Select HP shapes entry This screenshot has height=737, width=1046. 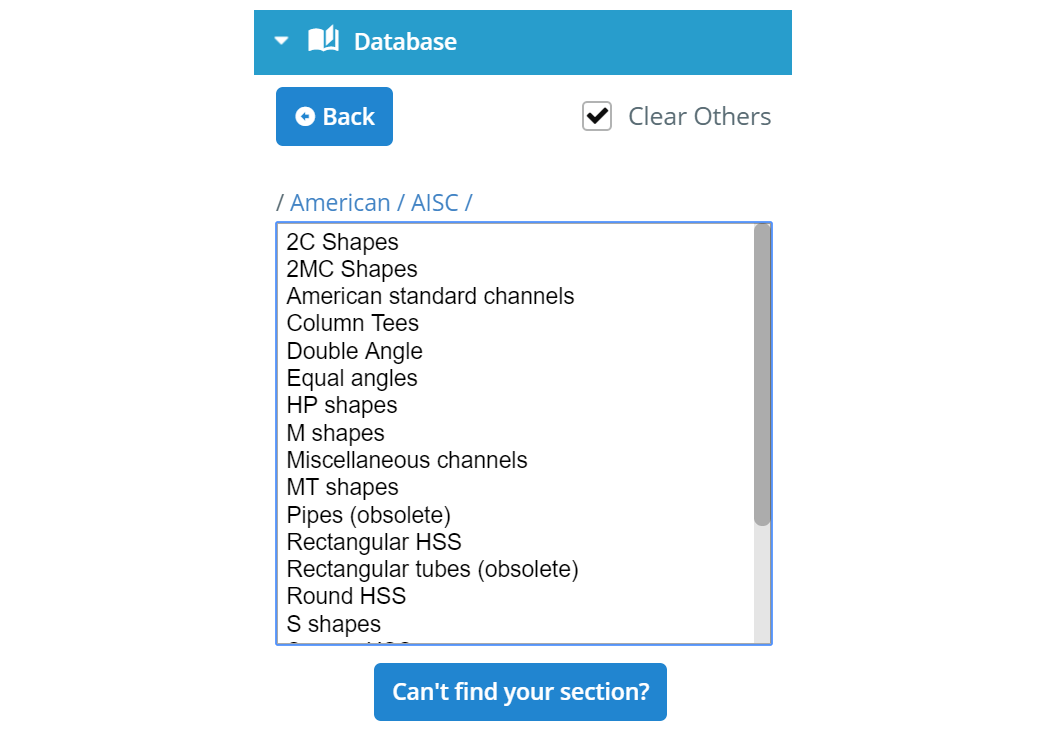pos(515,406)
